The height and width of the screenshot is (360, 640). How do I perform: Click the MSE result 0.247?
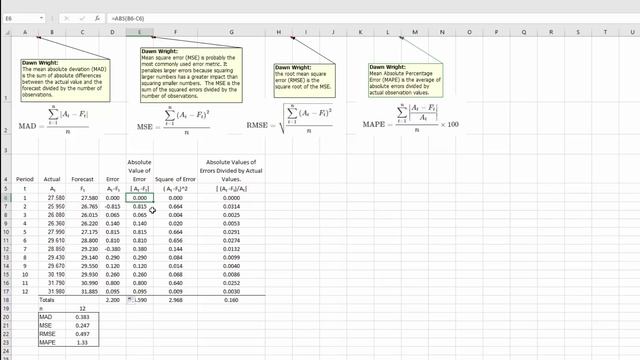tap(82, 326)
